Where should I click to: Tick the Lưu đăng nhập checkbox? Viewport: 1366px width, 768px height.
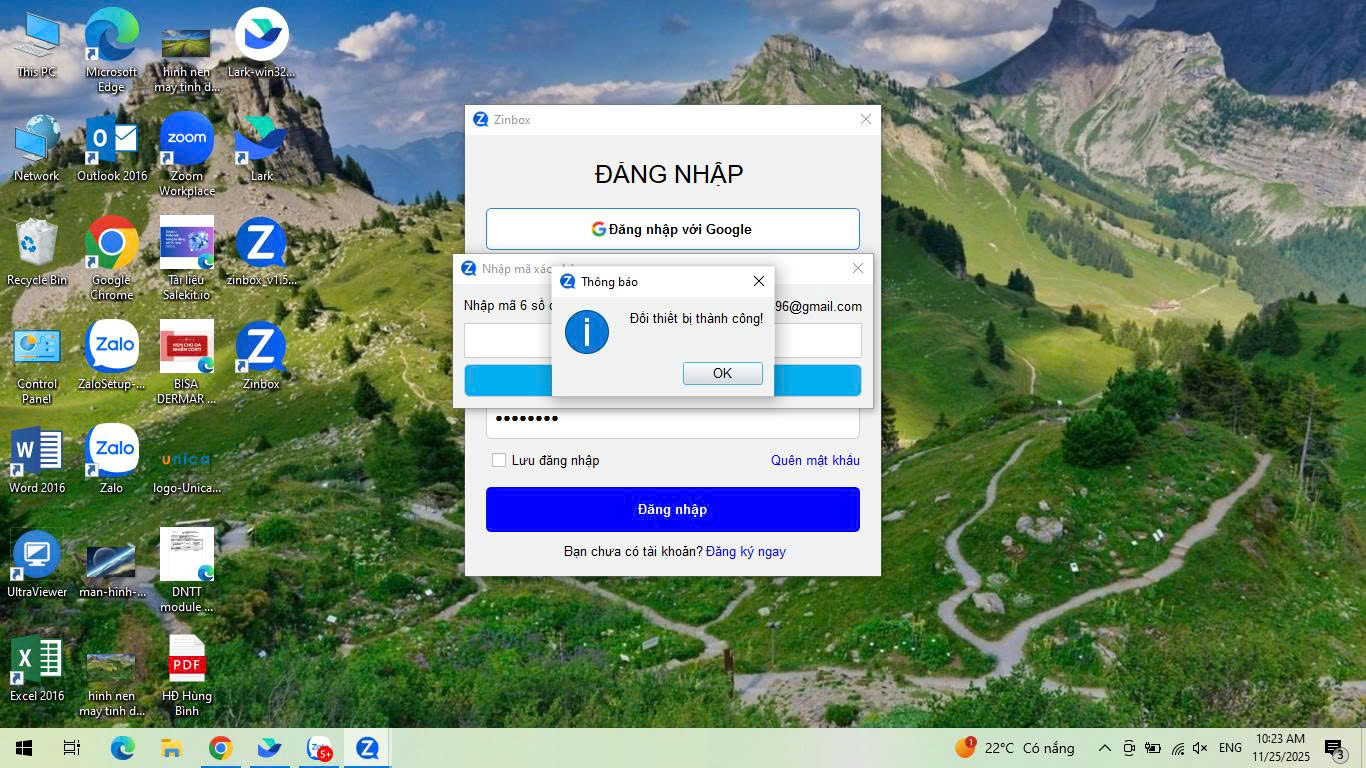[x=499, y=460]
